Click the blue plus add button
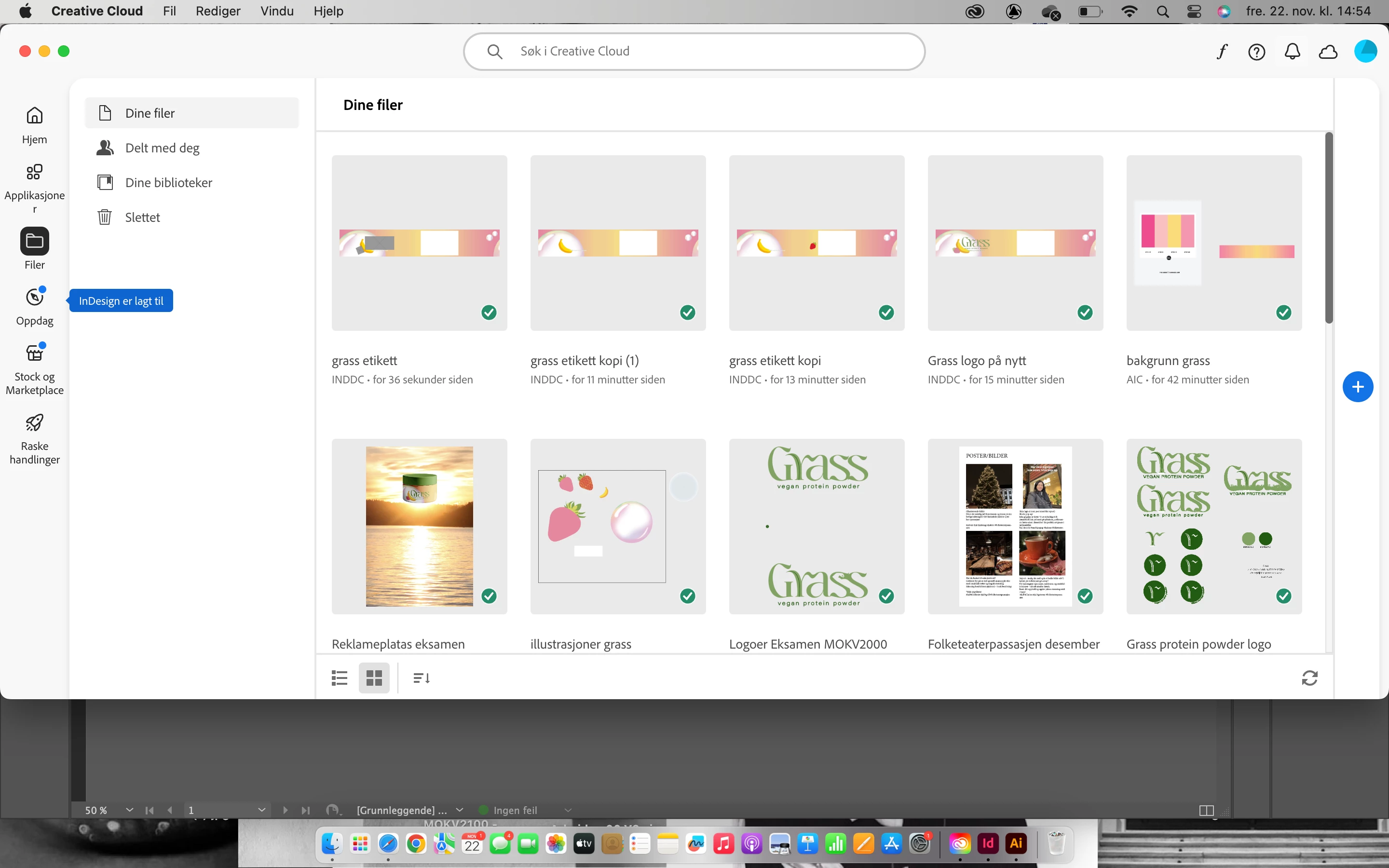This screenshot has height=868, width=1389. pos(1358,387)
